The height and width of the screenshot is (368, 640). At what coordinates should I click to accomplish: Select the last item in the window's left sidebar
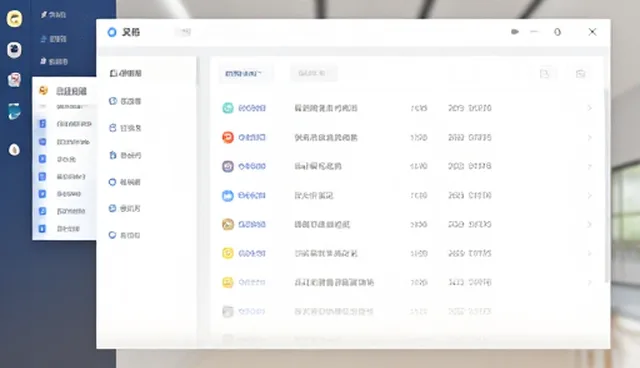tap(124, 235)
